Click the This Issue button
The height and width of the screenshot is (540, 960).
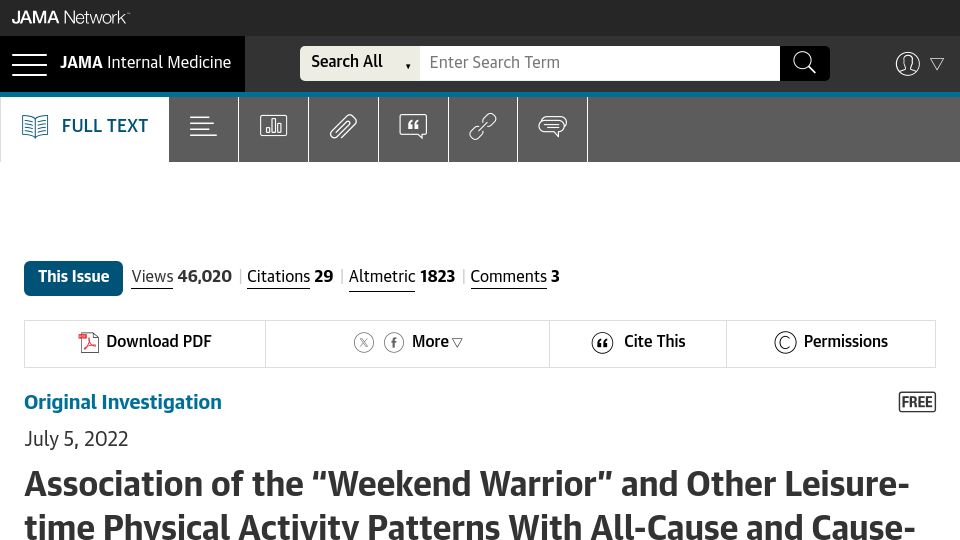73,278
